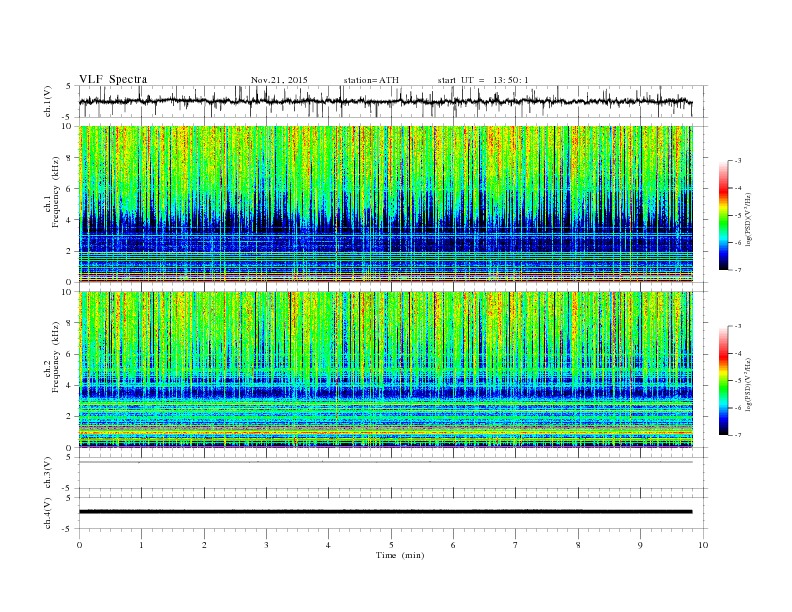Click the 'station=ATH' label
792x612 pixels.
pyautogui.click(x=371, y=80)
